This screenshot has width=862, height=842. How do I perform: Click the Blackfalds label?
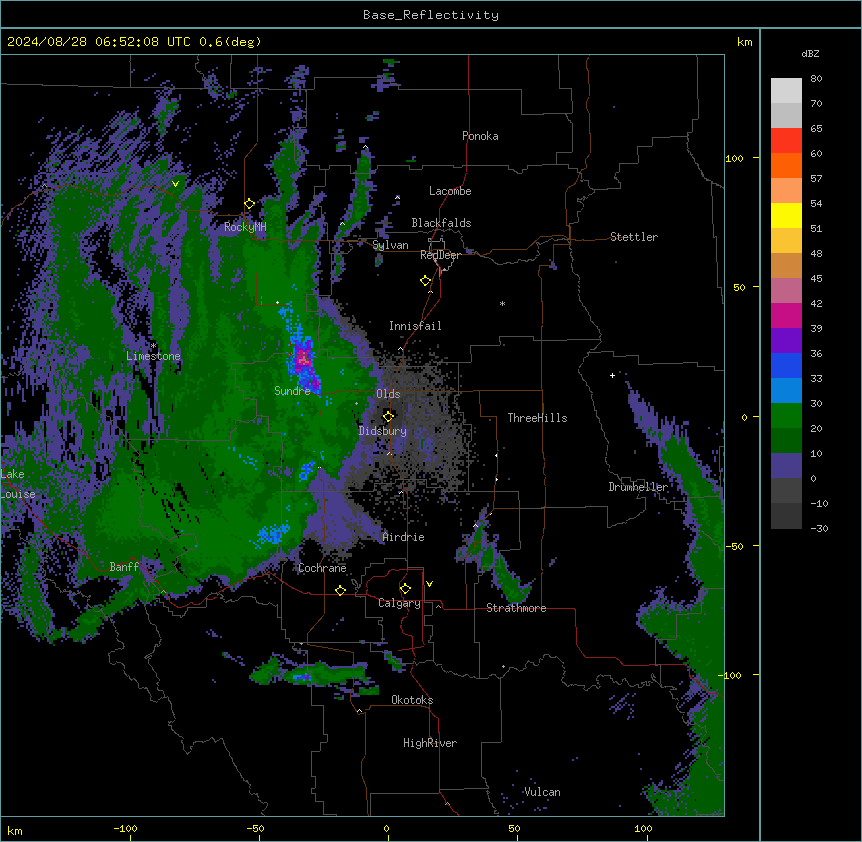click(x=441, y=223)
